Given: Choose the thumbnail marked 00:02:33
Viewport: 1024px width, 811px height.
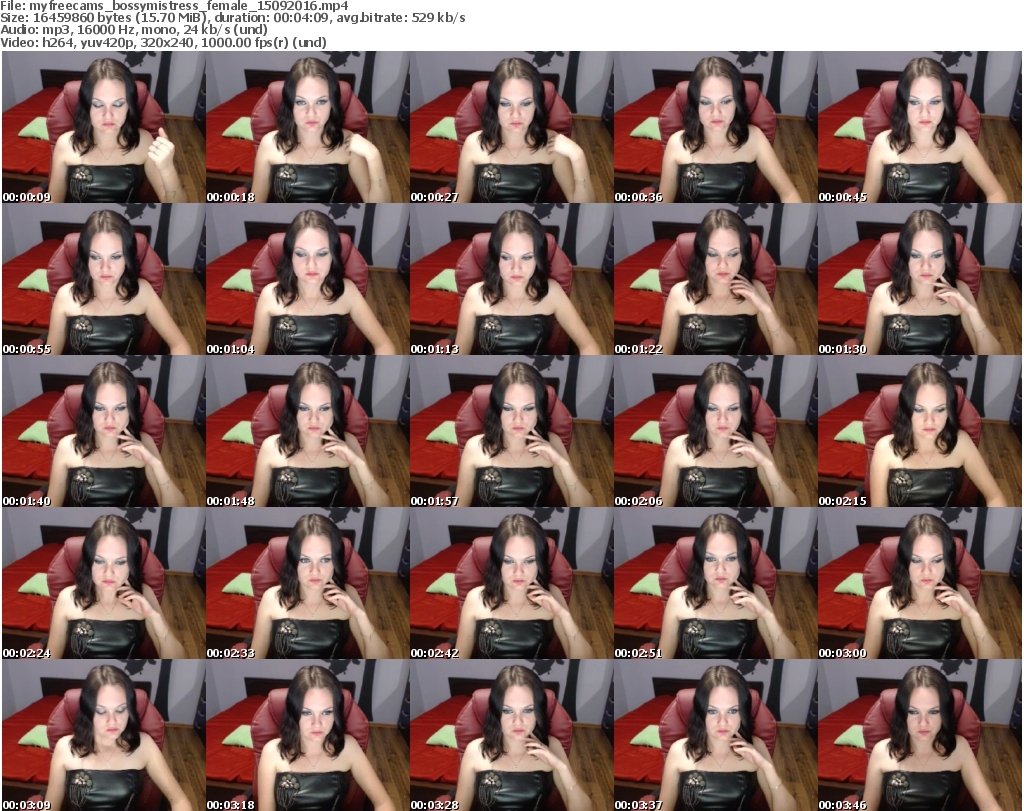Looking at the screenshot, I should point(308,583).
